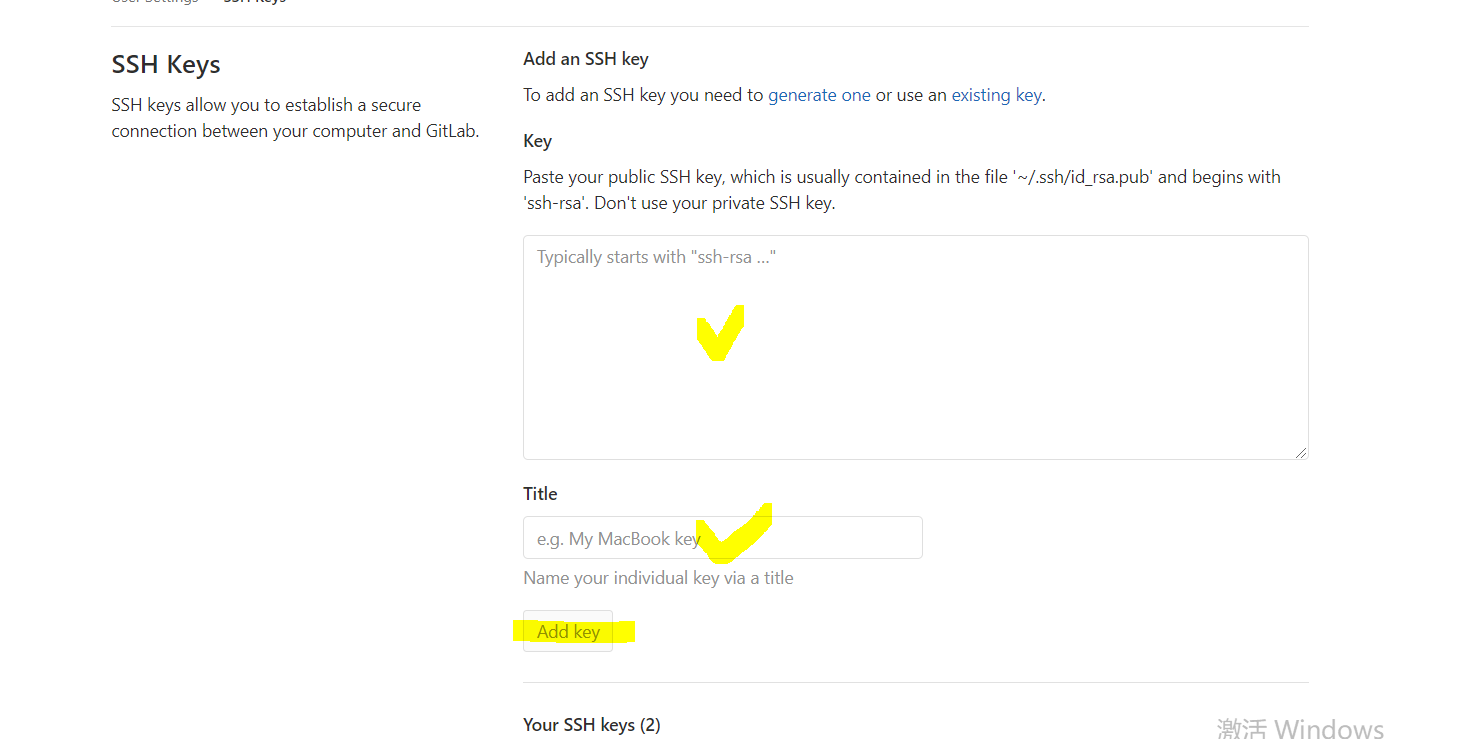Image resolution: width=1460 pixels, height=739 pixels.
Task: Click the "Title" field label
Action: coord(540,494)
